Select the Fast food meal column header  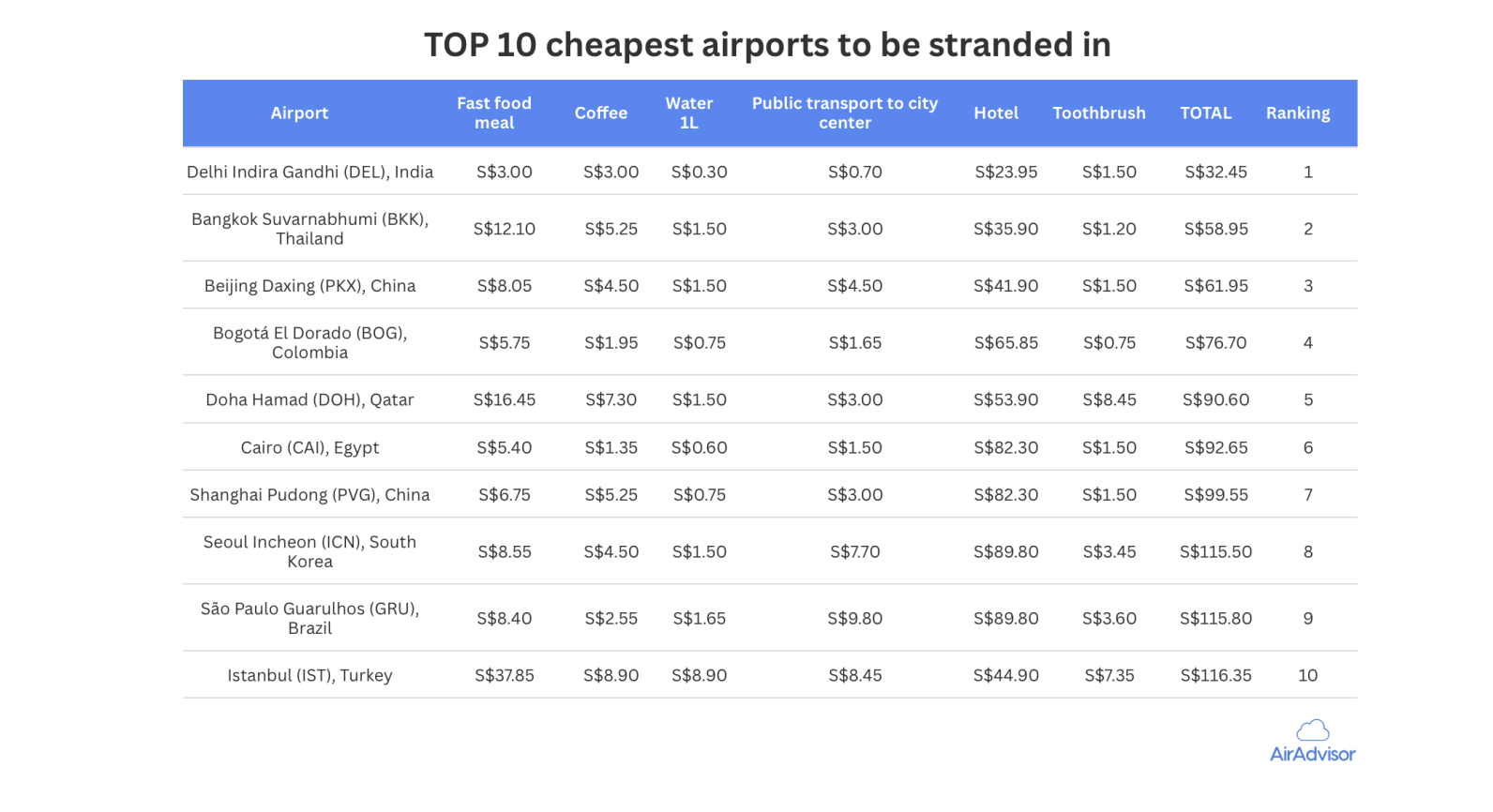tap(494, 113)
